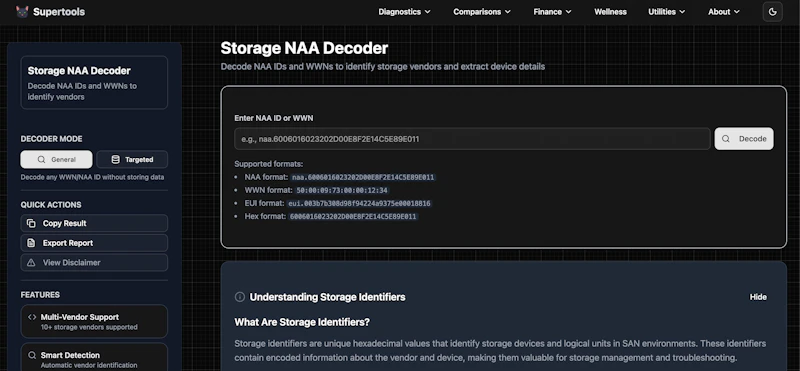
Task: Click the Decode button
Action: pyautogui.click(x=744, y=139)
